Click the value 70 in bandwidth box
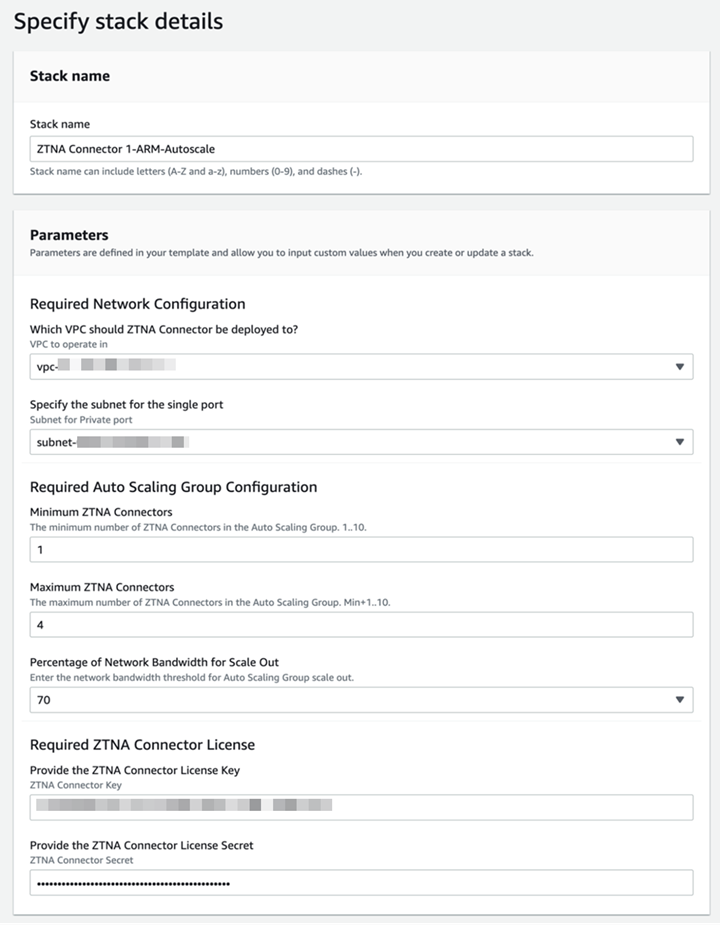This screenshot has height=925, width=720. [44, 700]
